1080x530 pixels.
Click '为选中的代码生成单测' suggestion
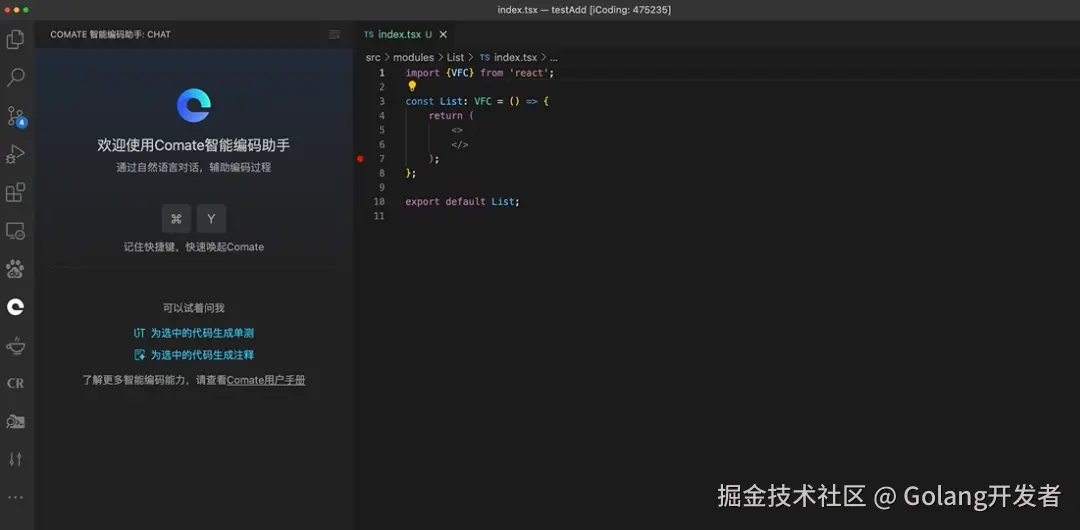coord(202,333)
